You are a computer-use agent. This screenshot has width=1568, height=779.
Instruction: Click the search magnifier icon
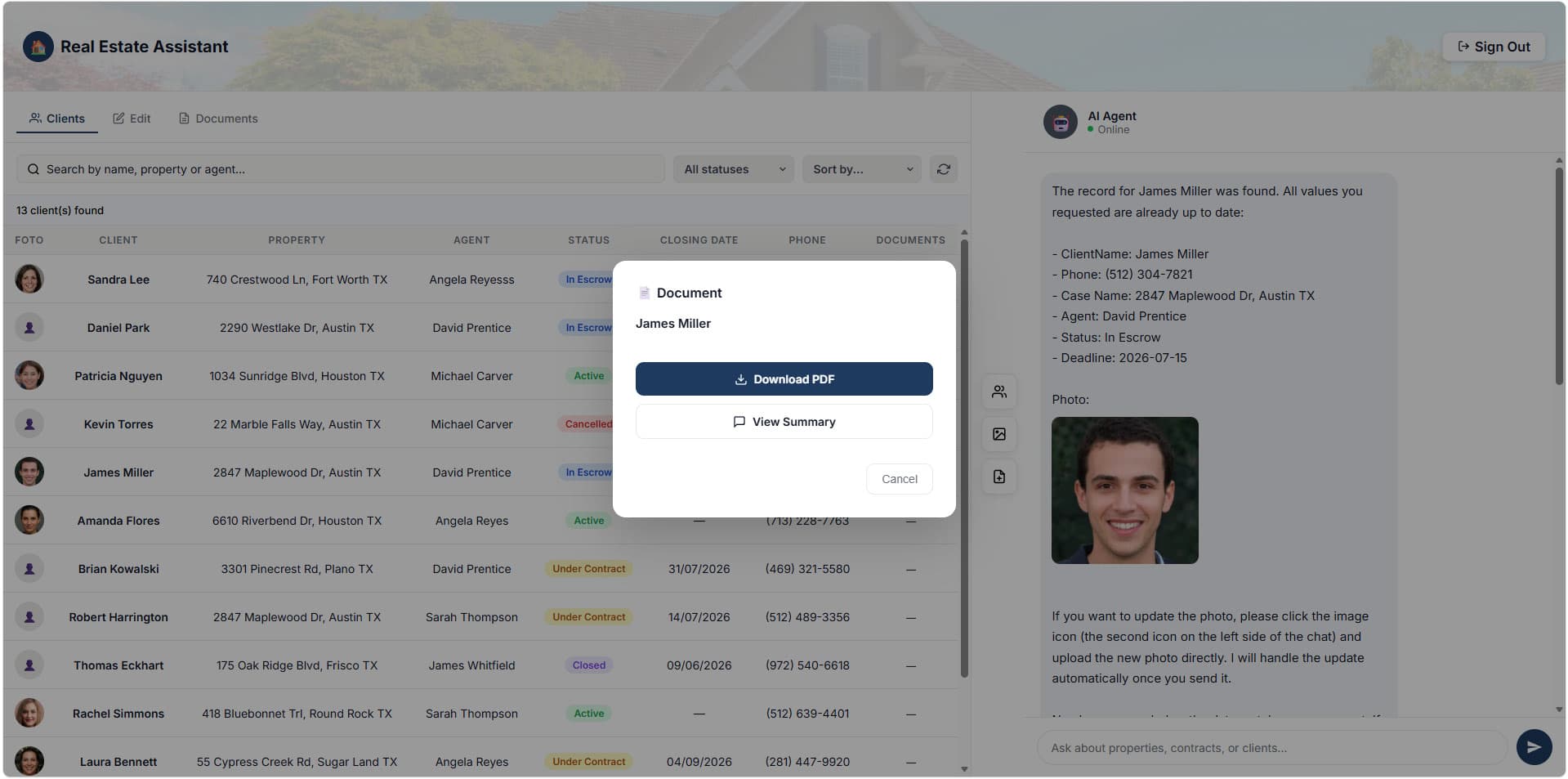(34, 169)
